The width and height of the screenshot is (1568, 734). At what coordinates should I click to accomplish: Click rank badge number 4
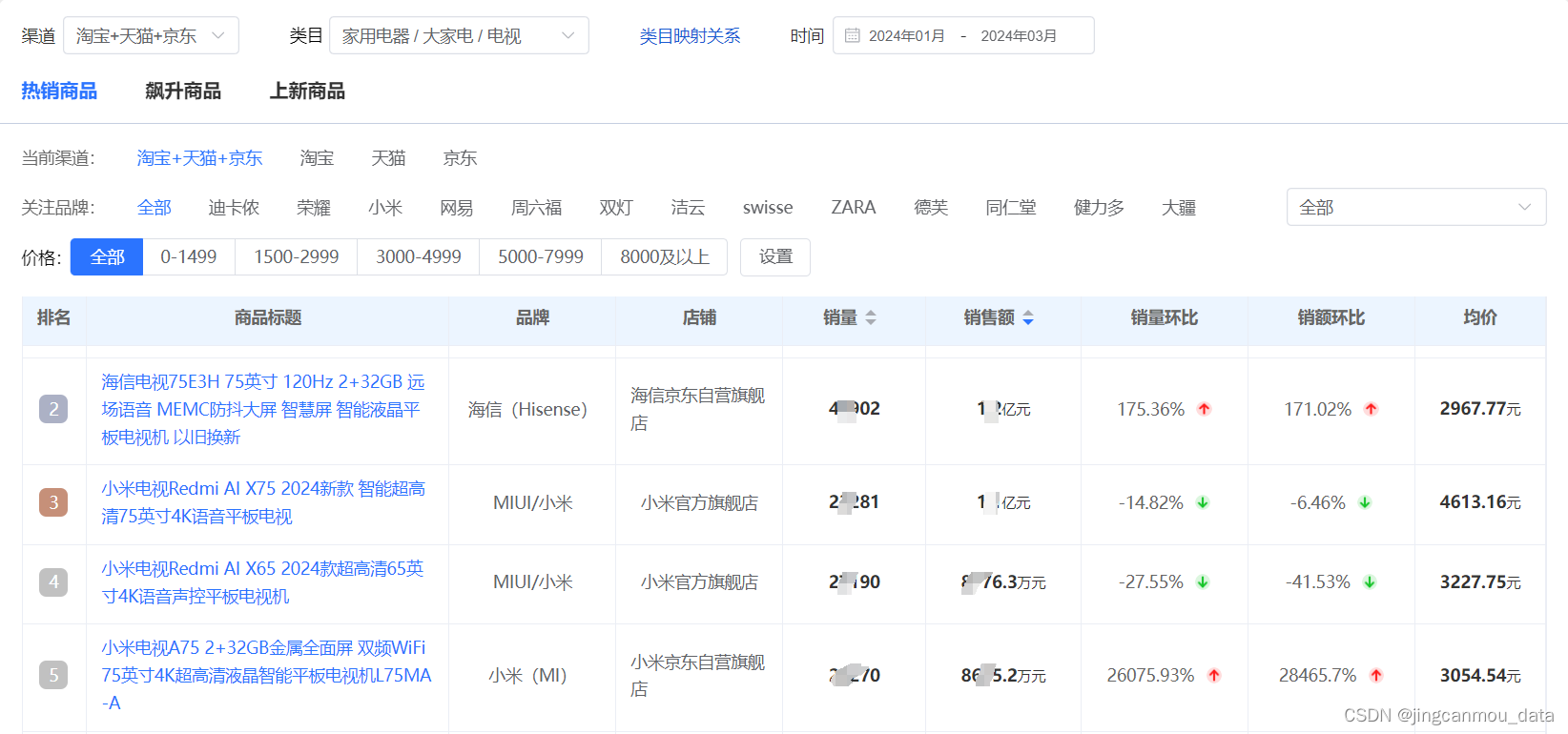pyautogui.click(x=53, y=581)
